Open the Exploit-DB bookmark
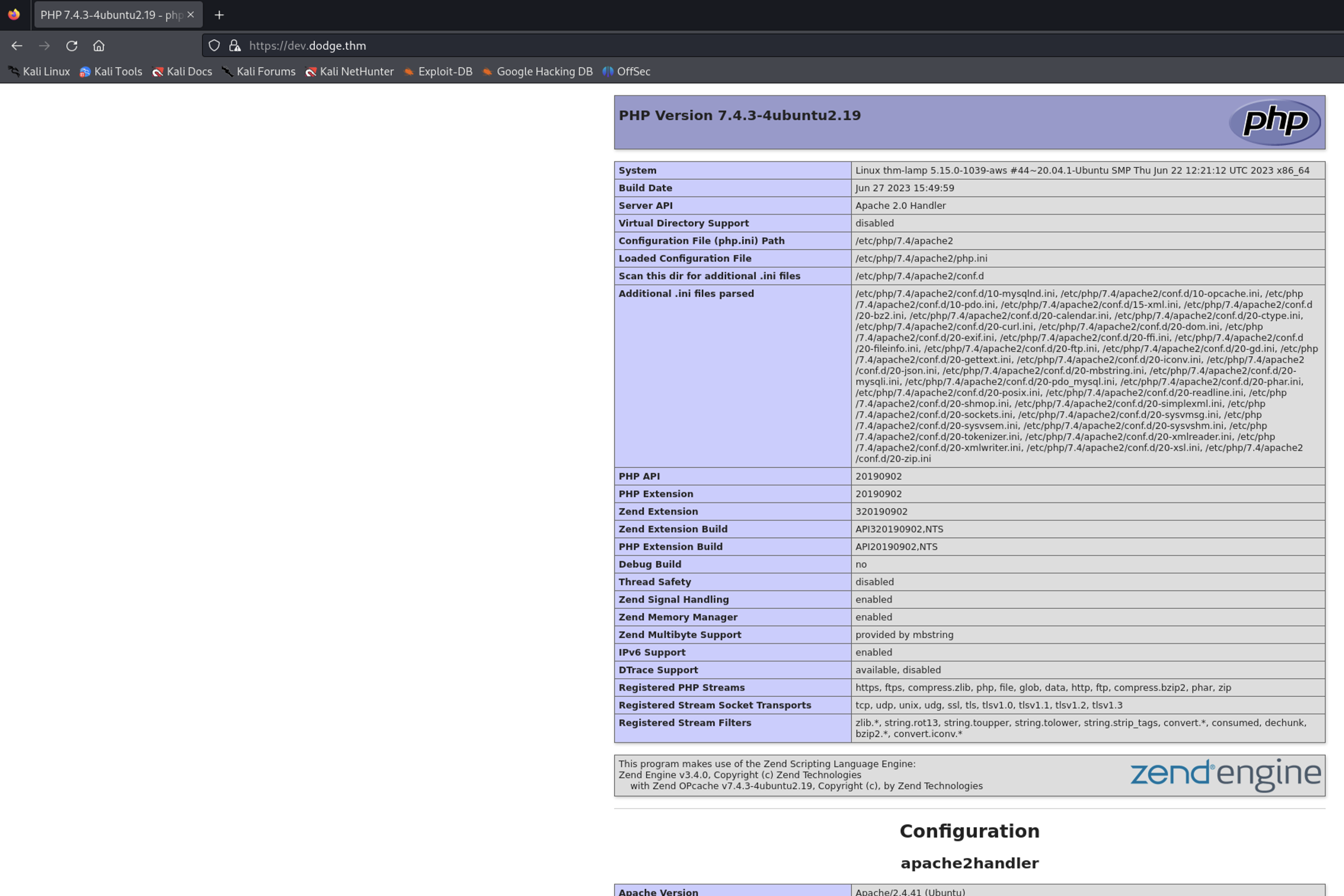 438,72
